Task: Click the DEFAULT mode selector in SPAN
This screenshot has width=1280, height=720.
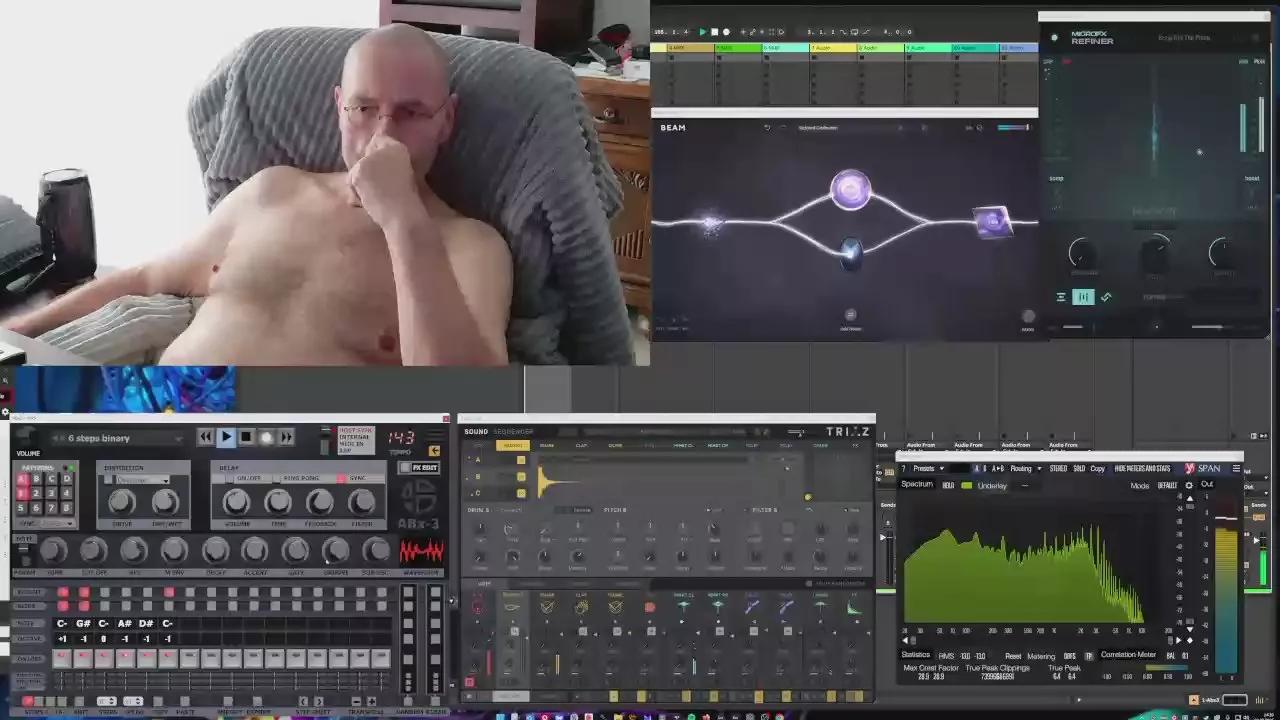Action: (x=1167, y=485)
